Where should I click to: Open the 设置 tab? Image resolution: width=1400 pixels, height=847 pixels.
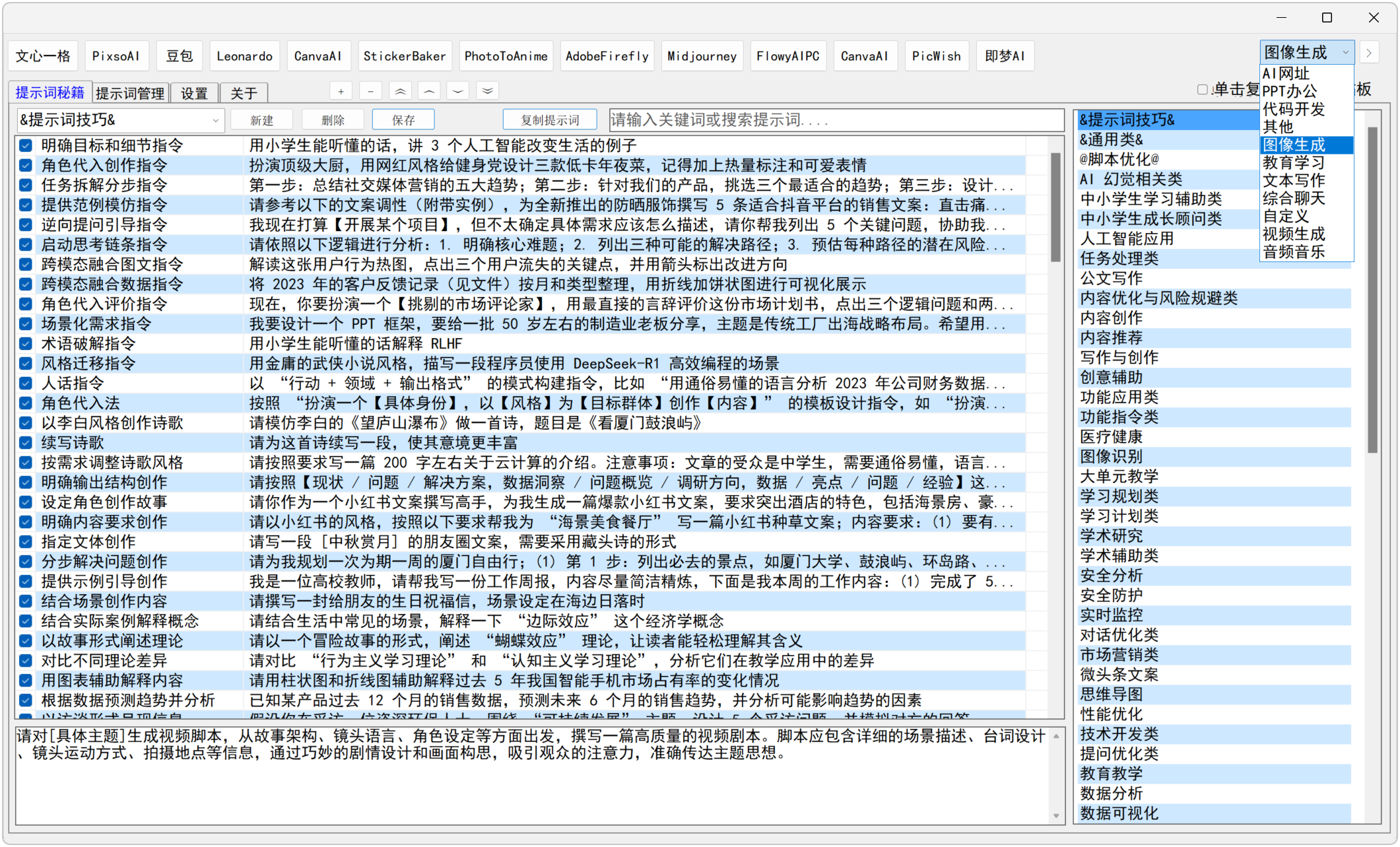coord(194,93)
